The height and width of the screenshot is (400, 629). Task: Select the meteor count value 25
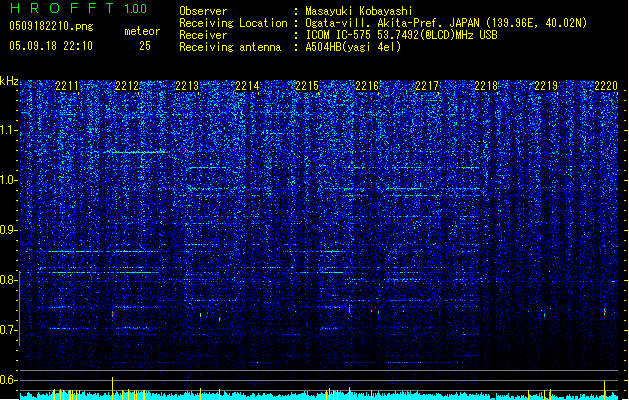coord(145,46)
